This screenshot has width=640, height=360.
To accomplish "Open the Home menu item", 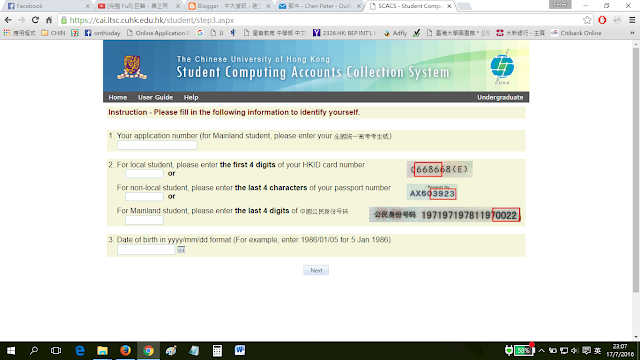I will coord(118,97).
